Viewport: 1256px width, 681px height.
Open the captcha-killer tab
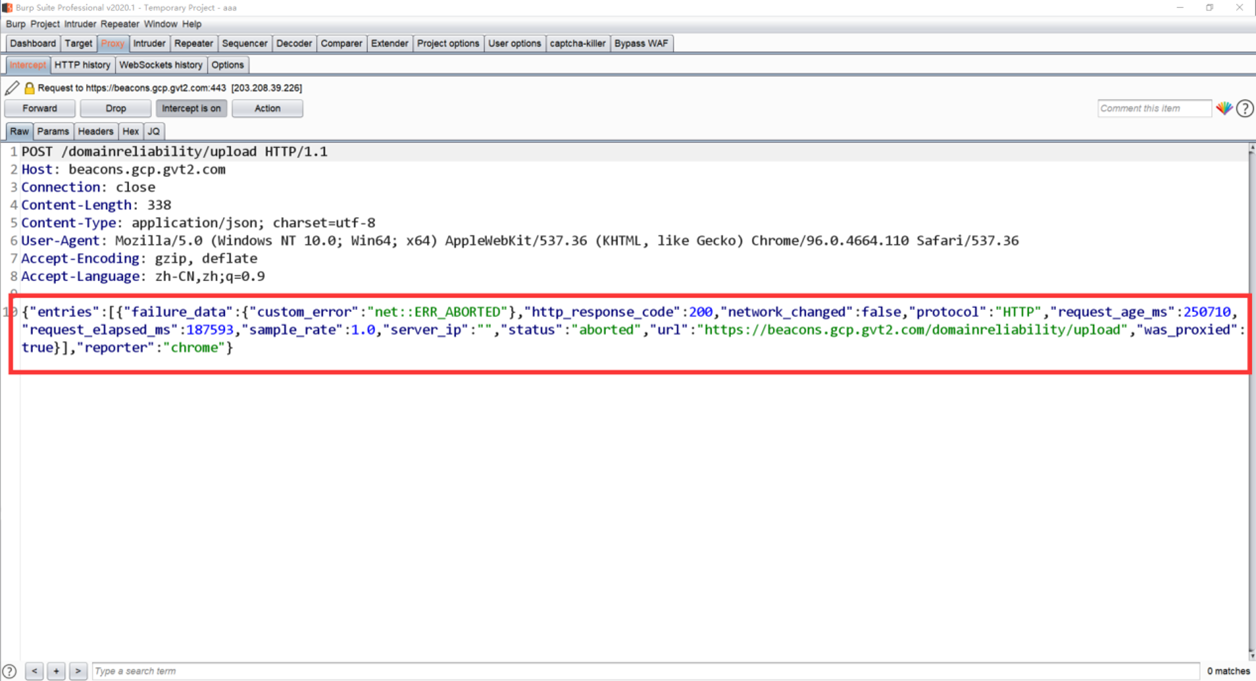click(578, 43)
